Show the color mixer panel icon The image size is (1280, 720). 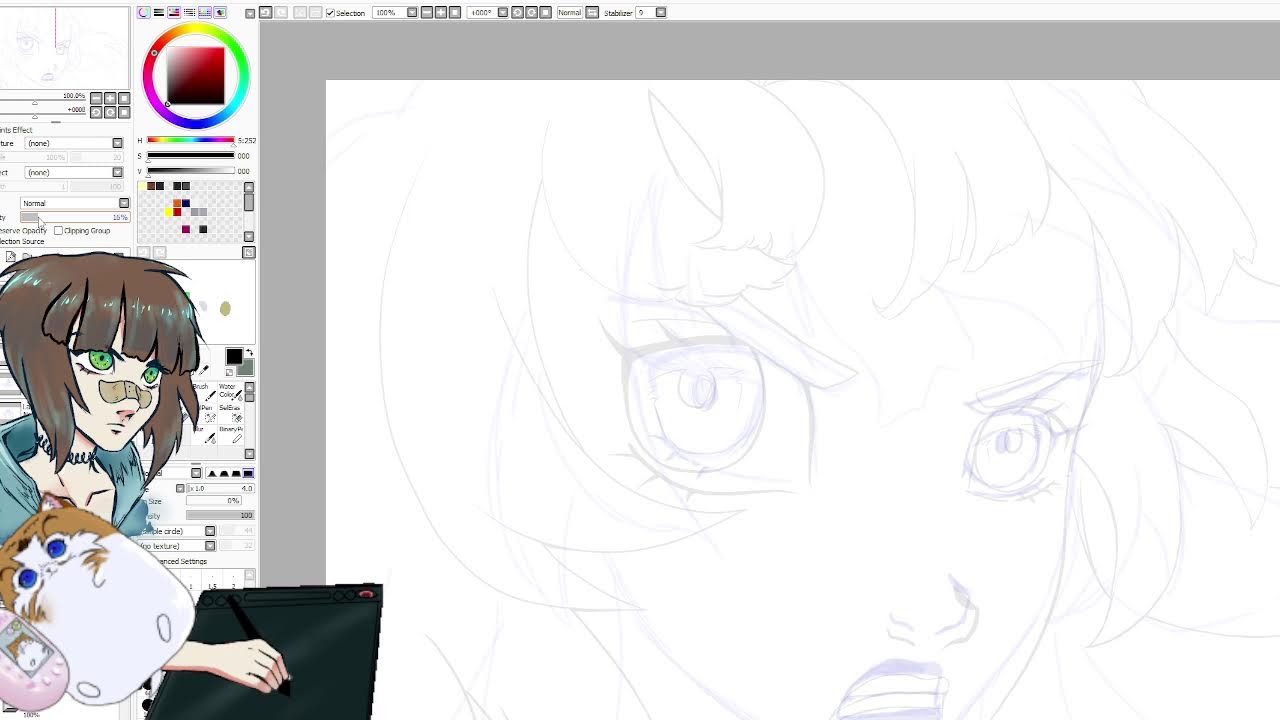189,12
